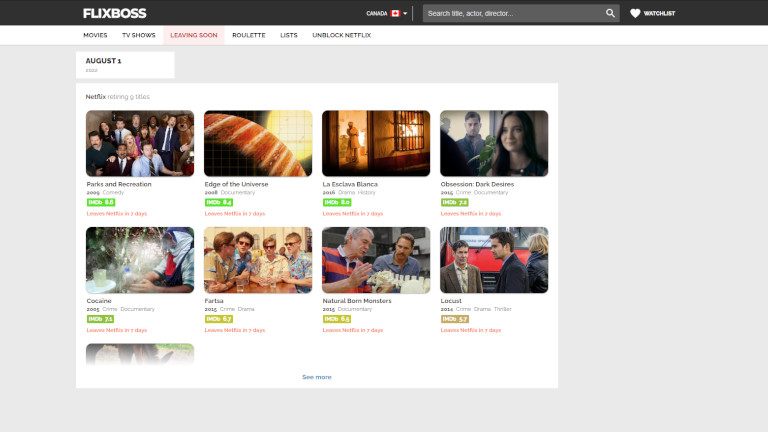Viewport: 768px width, 432px height.
Task: Open the La Esclava Blanca thumbnail
Action: [x=376, y=143]
